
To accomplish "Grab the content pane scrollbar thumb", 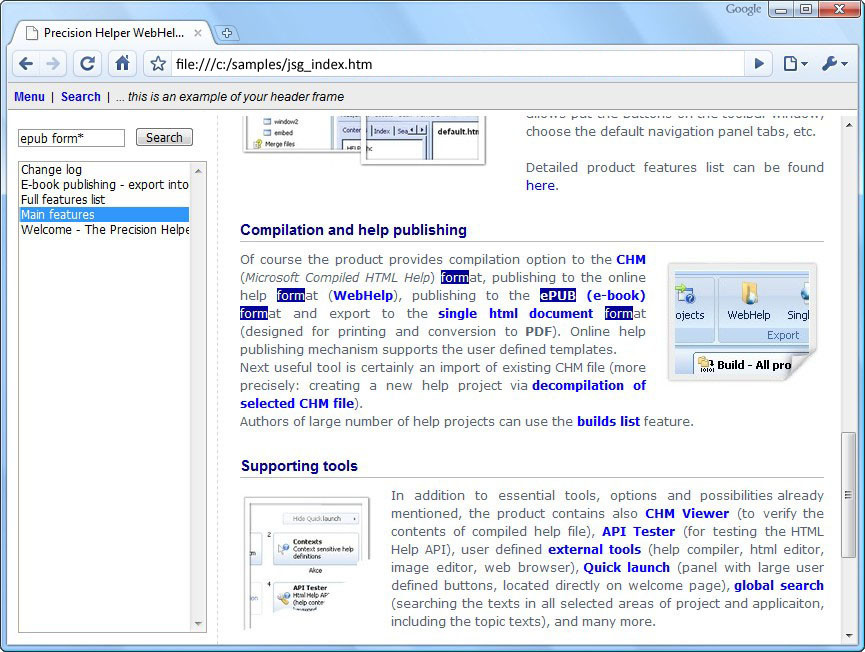I will [x=848, y=495].
